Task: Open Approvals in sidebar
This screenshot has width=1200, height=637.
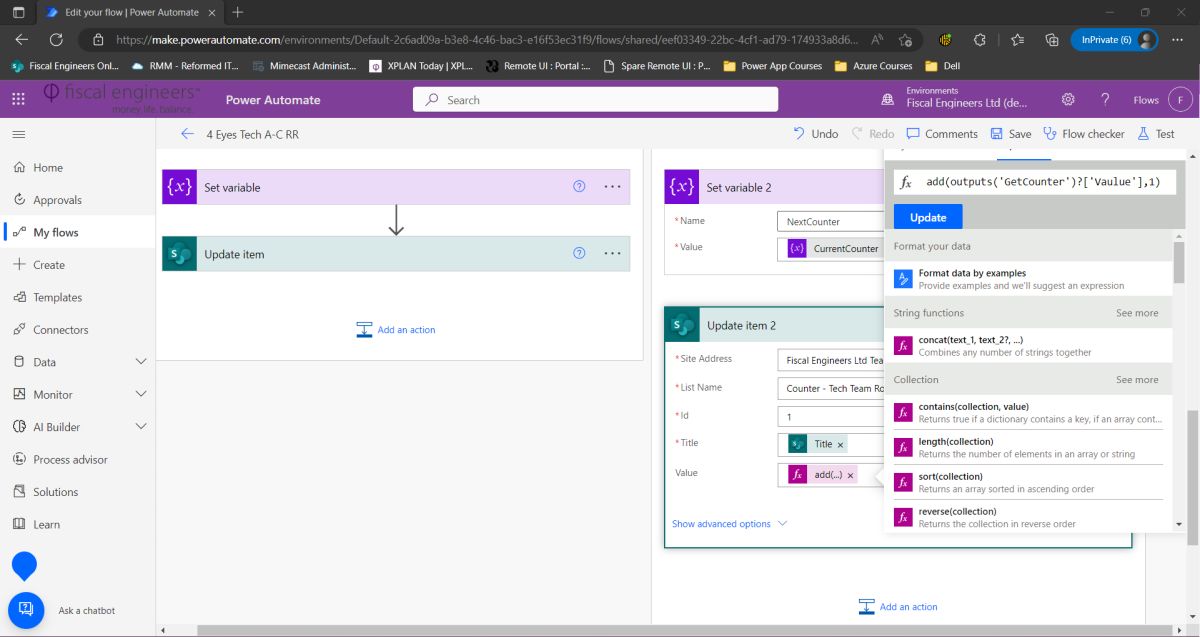Action: pyautogui.click(x=57, y=200)
